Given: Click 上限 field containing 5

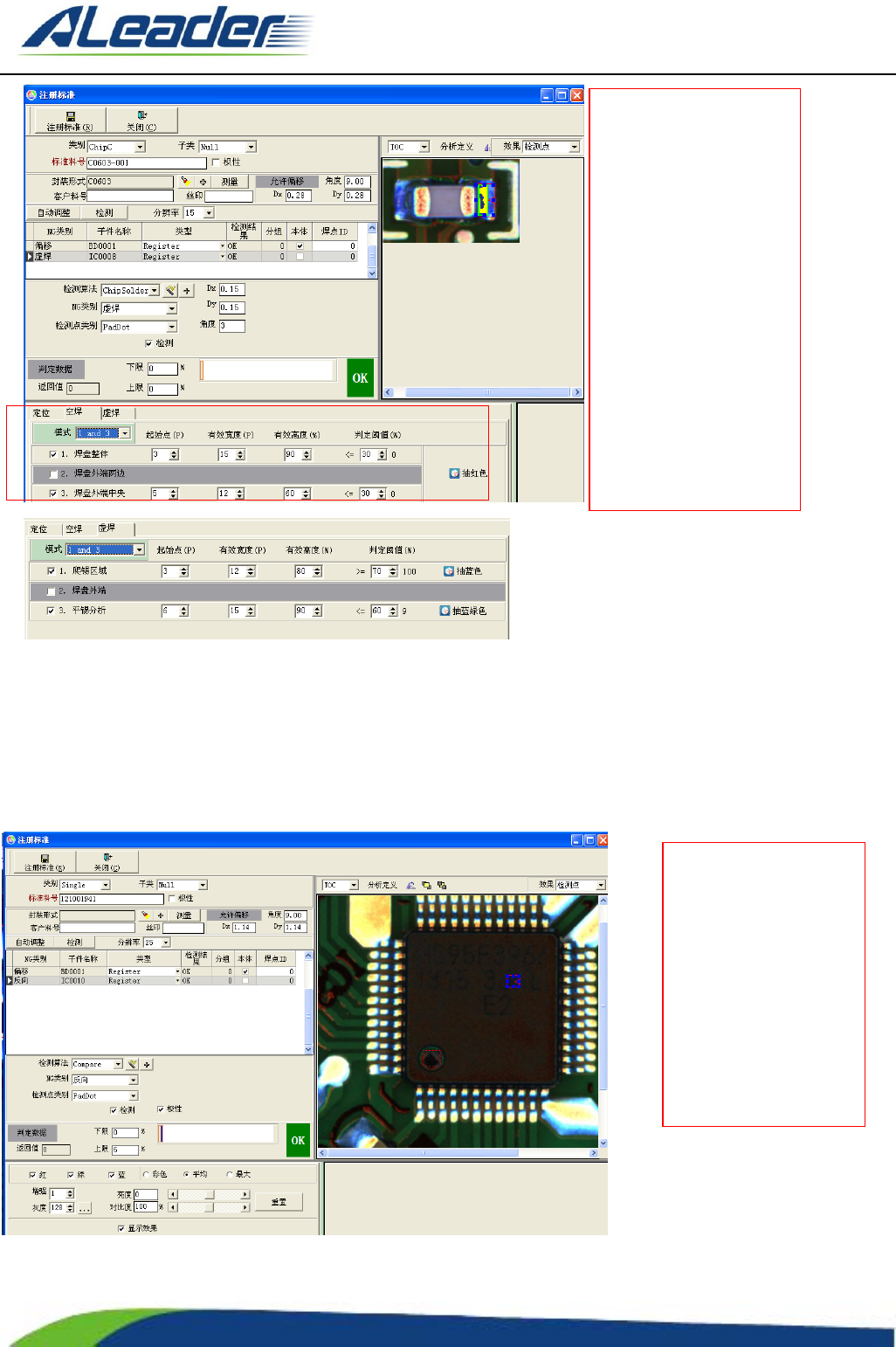Looking at the screenshot, I should click(125, 1150).
